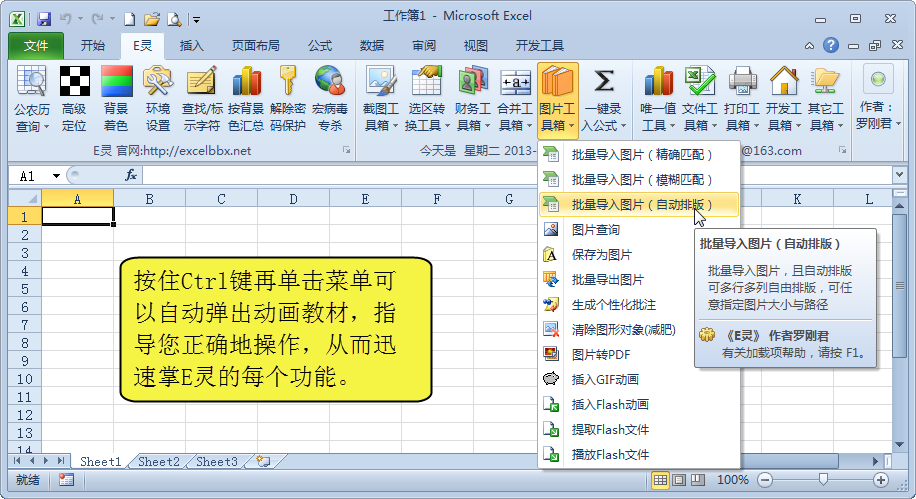Choose 提取Flash文件 option
Image resolution: width=916 pixels, height=499 pixels.
click(639, 429)
